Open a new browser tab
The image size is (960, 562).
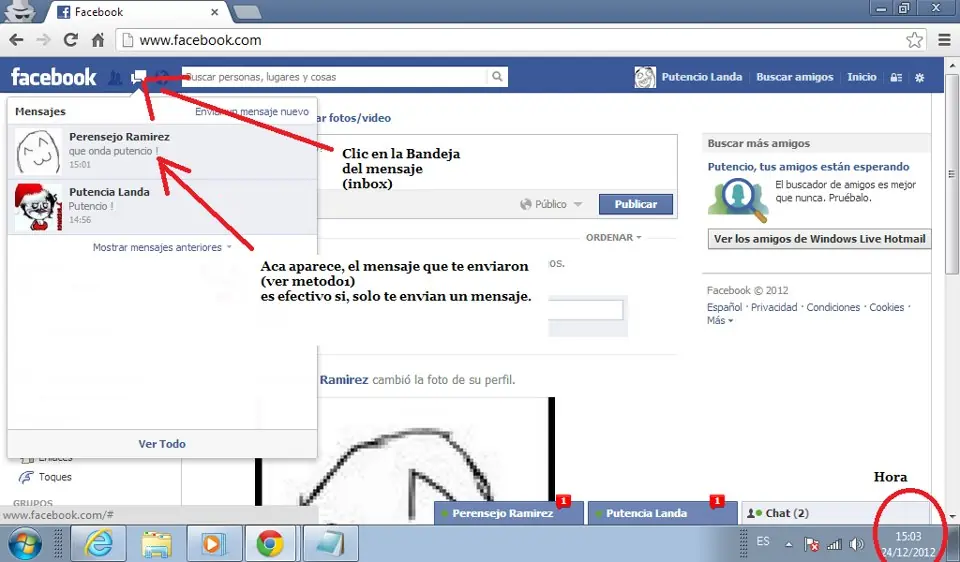[247, 12]
